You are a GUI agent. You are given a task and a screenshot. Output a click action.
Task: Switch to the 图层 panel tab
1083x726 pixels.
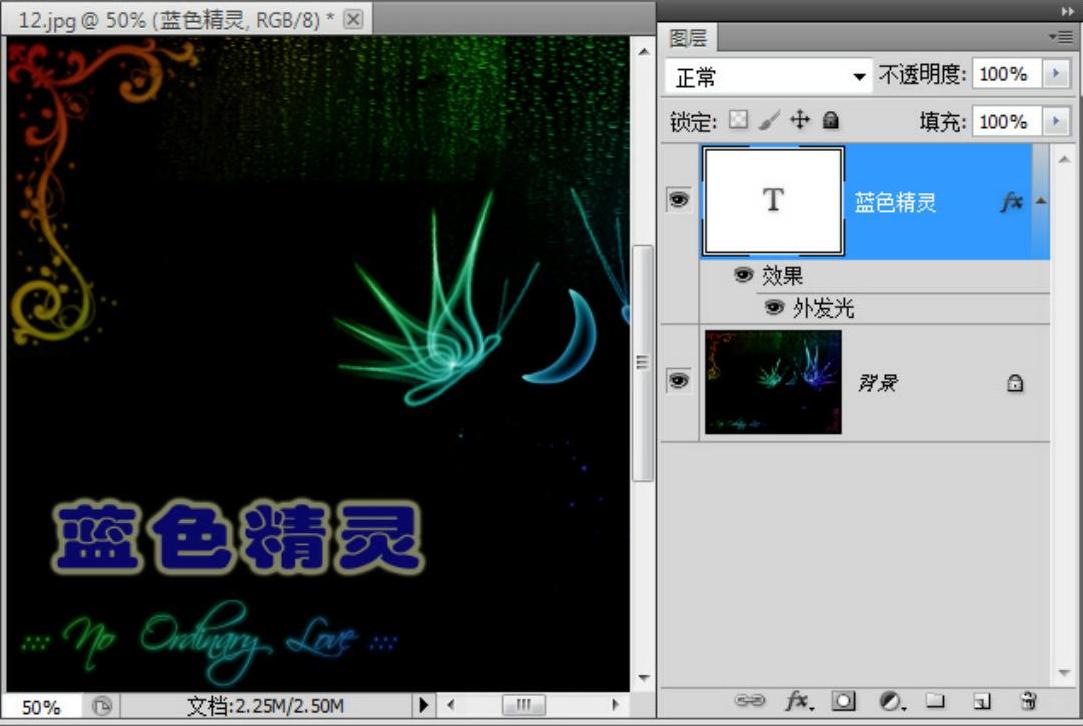click(x=688, y=38)
